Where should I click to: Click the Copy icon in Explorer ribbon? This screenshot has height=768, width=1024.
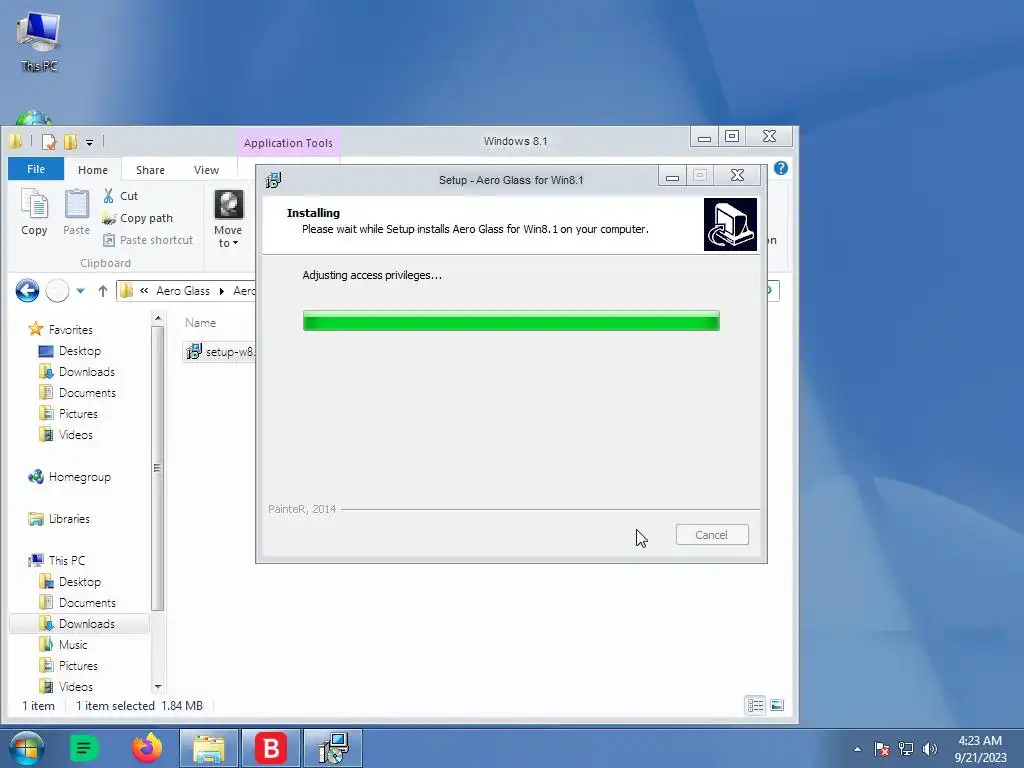coord(34,212)
